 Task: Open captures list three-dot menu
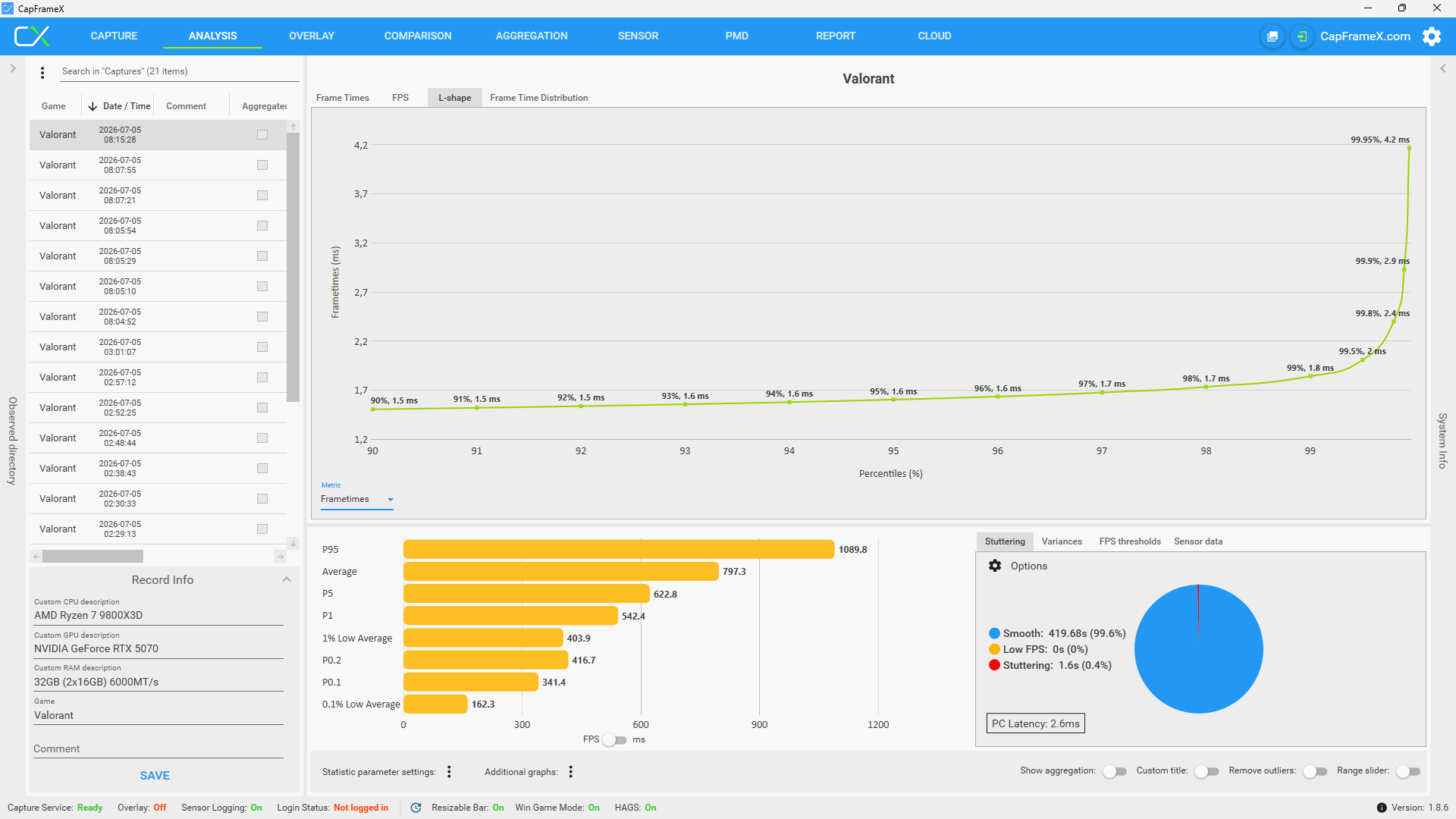tap(42, 72)
